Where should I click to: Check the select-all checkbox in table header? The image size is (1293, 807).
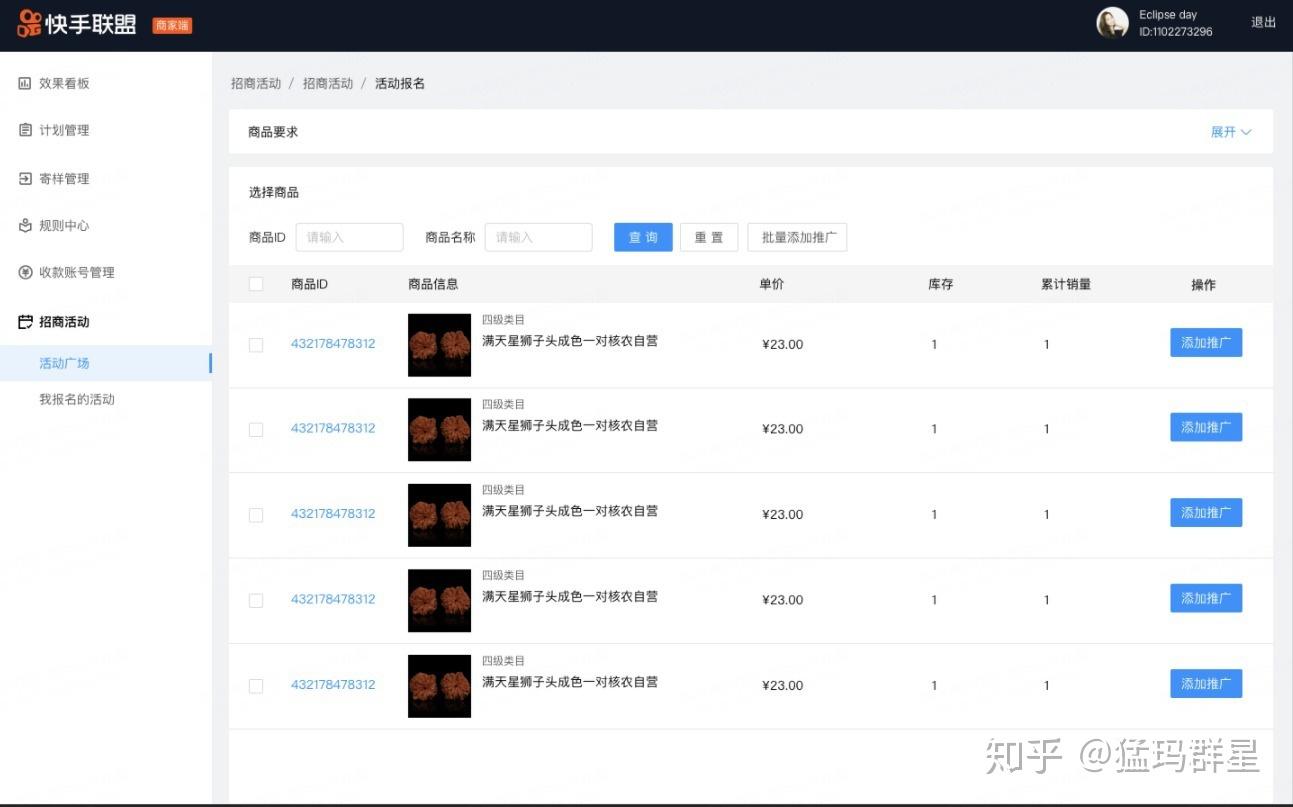tap(255, 284)
